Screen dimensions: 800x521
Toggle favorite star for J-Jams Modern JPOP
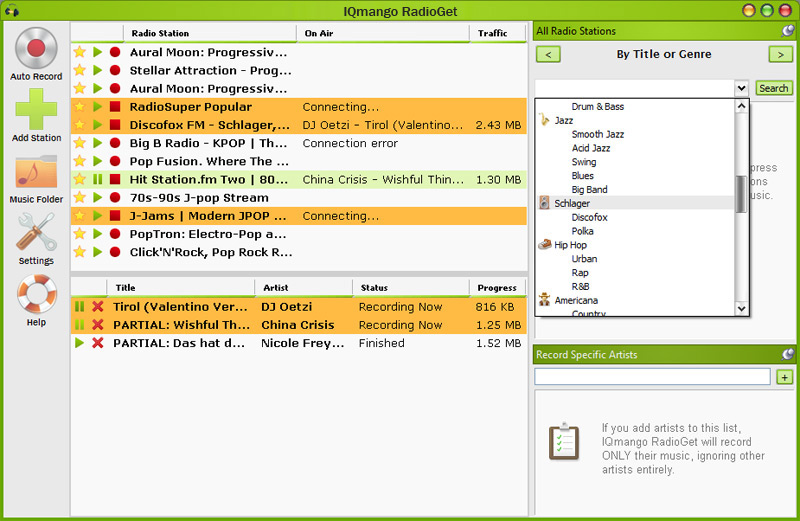[79, 216]
